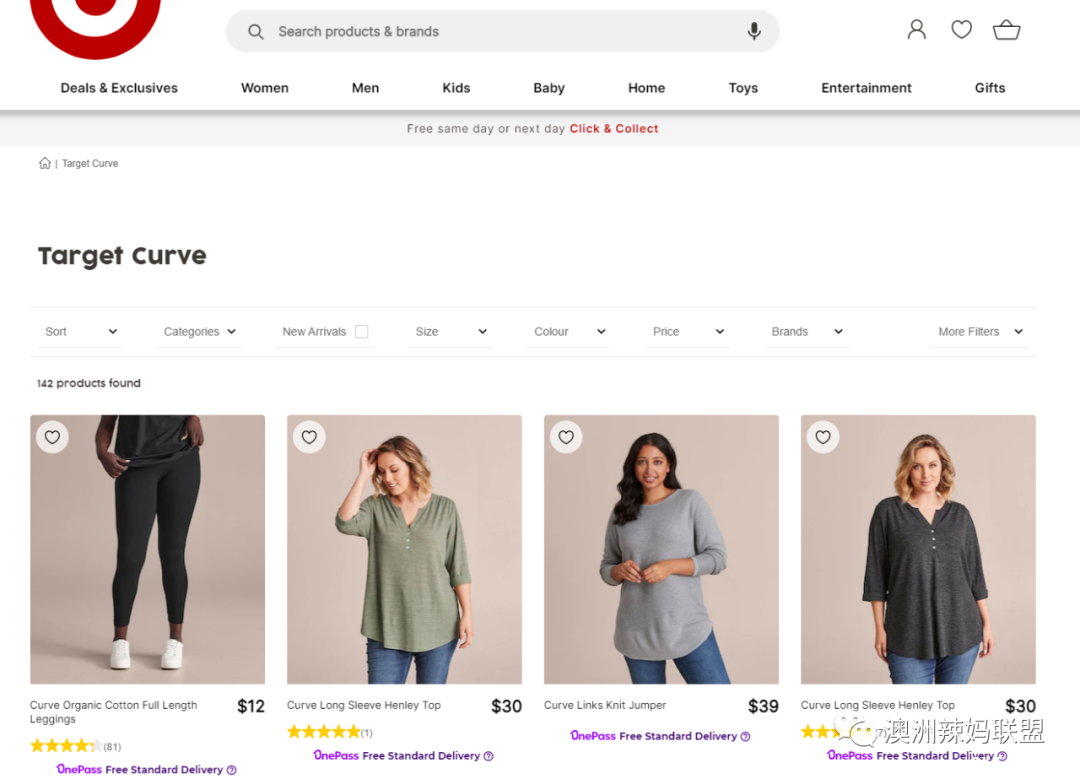The width and height of the screenshot is (1080, 779).
Task: Favourite the green Long Sleeve Henley Top
Action: (309, 437)
